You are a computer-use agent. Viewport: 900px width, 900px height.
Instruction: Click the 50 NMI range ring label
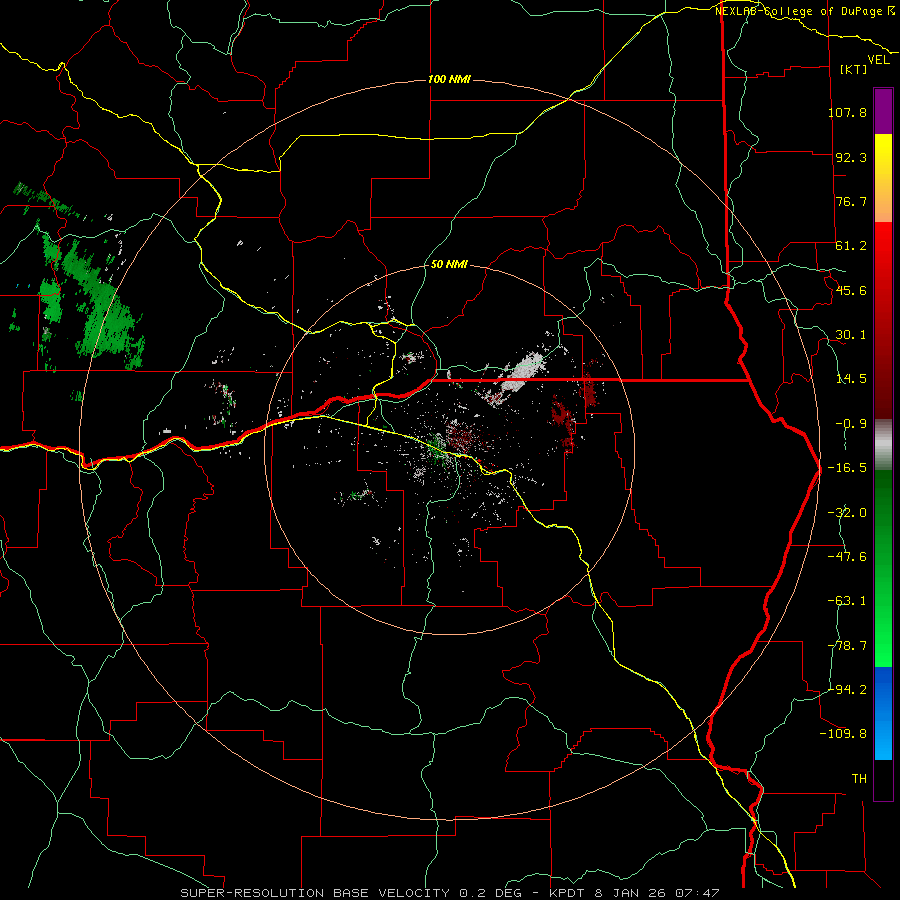(449, 264)
